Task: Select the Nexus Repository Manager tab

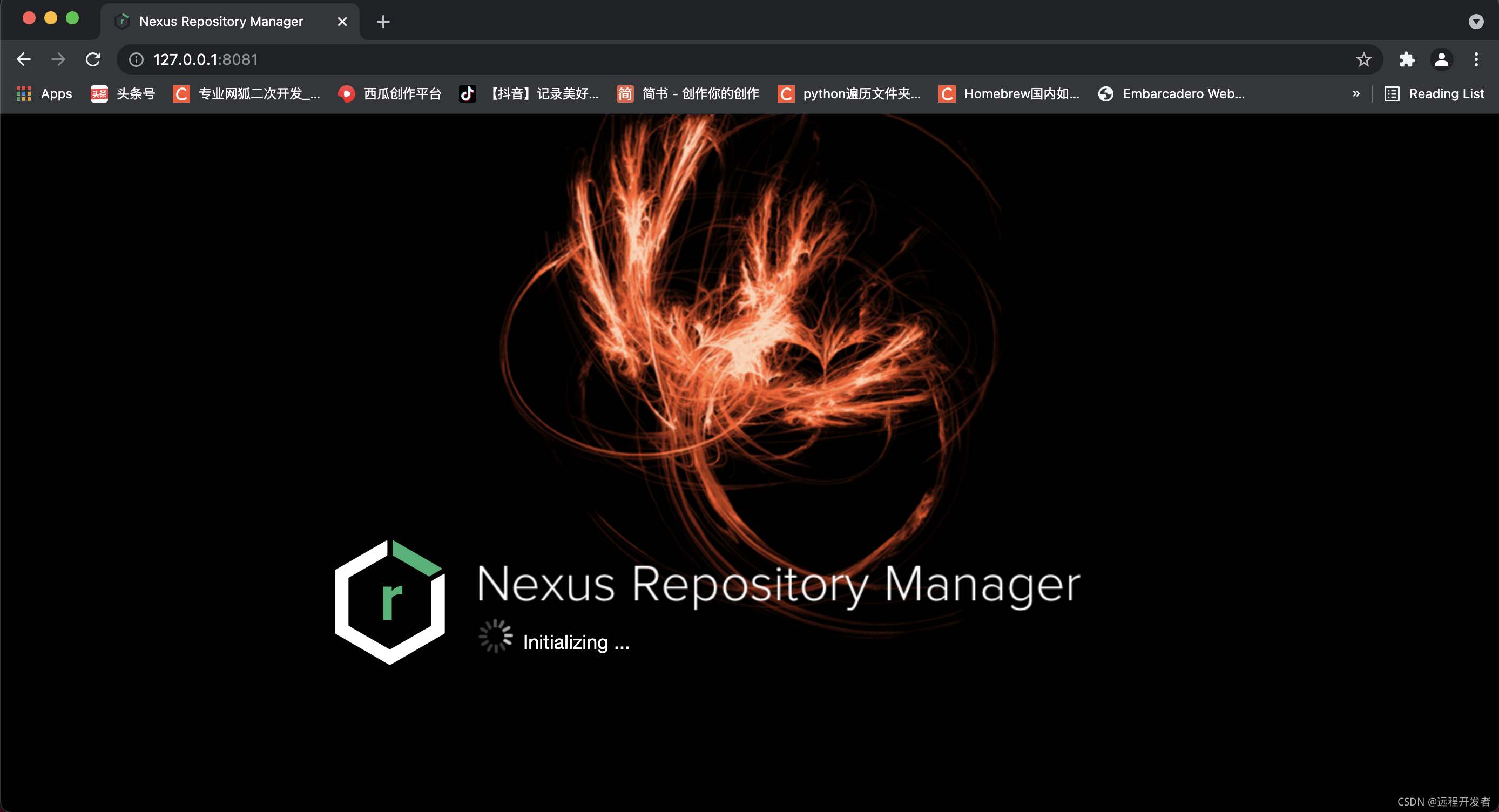Action: [x=230, y=22]
